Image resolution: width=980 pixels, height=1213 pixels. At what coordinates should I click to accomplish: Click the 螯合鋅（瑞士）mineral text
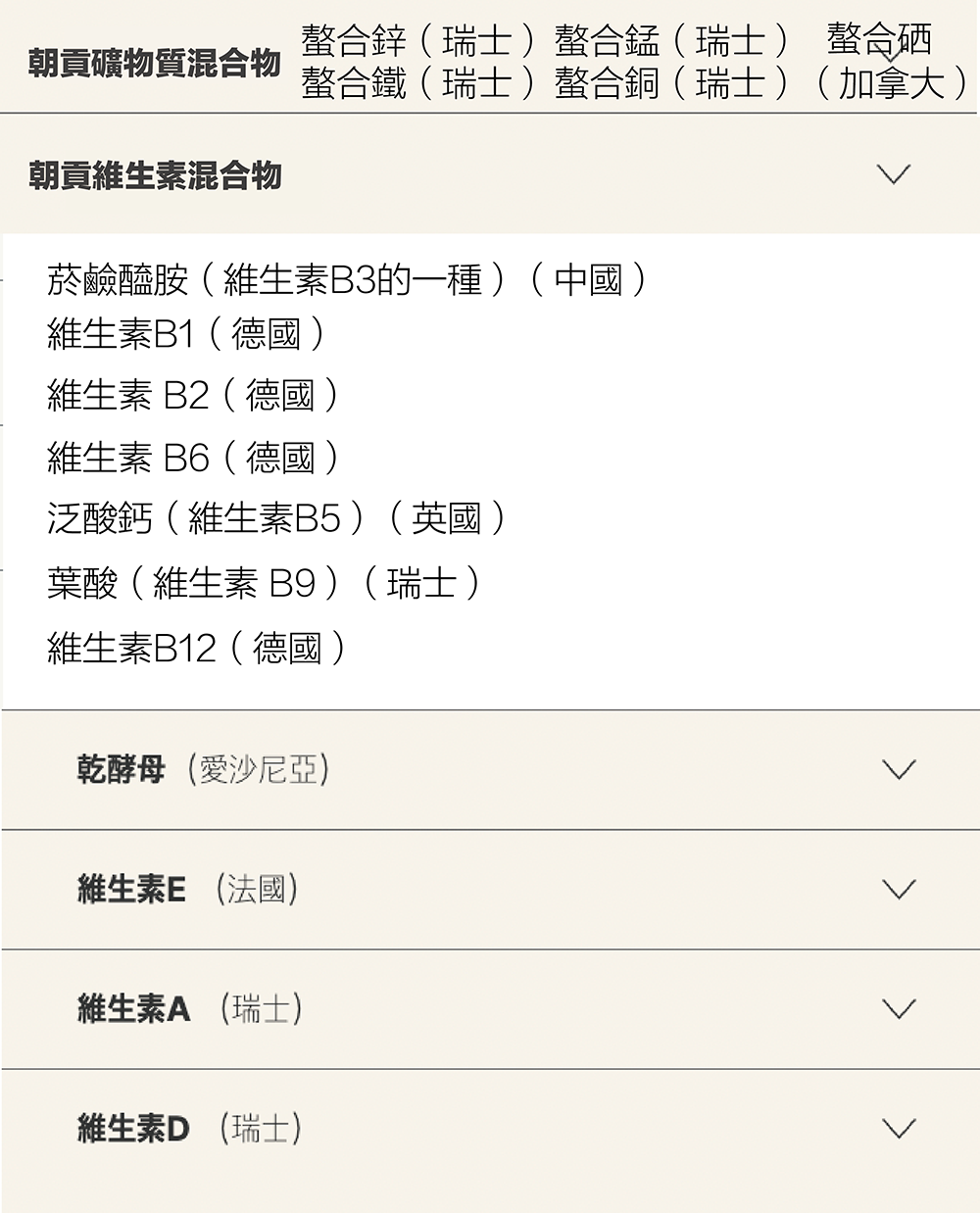418,41
